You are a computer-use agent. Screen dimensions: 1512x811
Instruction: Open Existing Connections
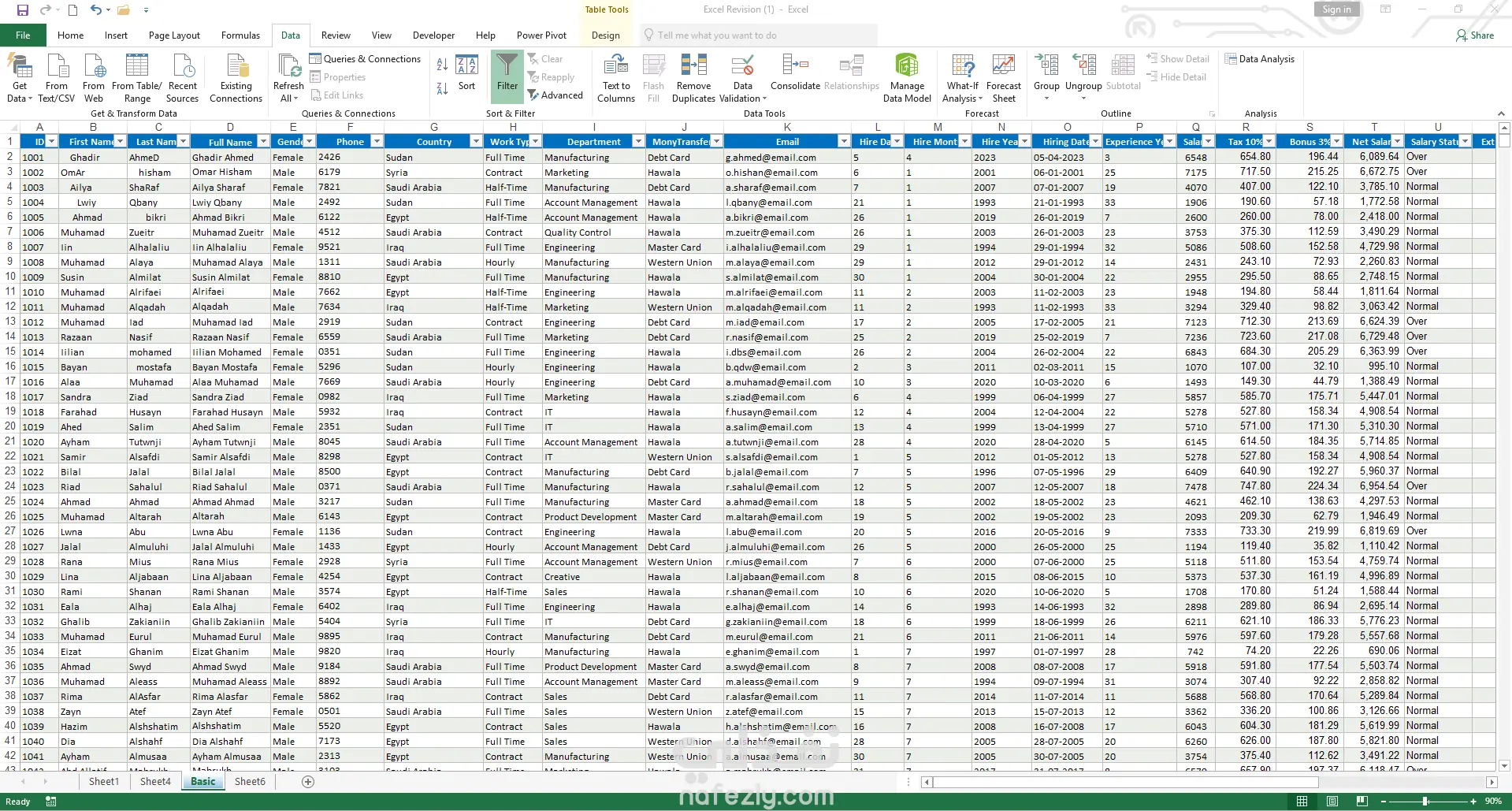click(236, 77)
